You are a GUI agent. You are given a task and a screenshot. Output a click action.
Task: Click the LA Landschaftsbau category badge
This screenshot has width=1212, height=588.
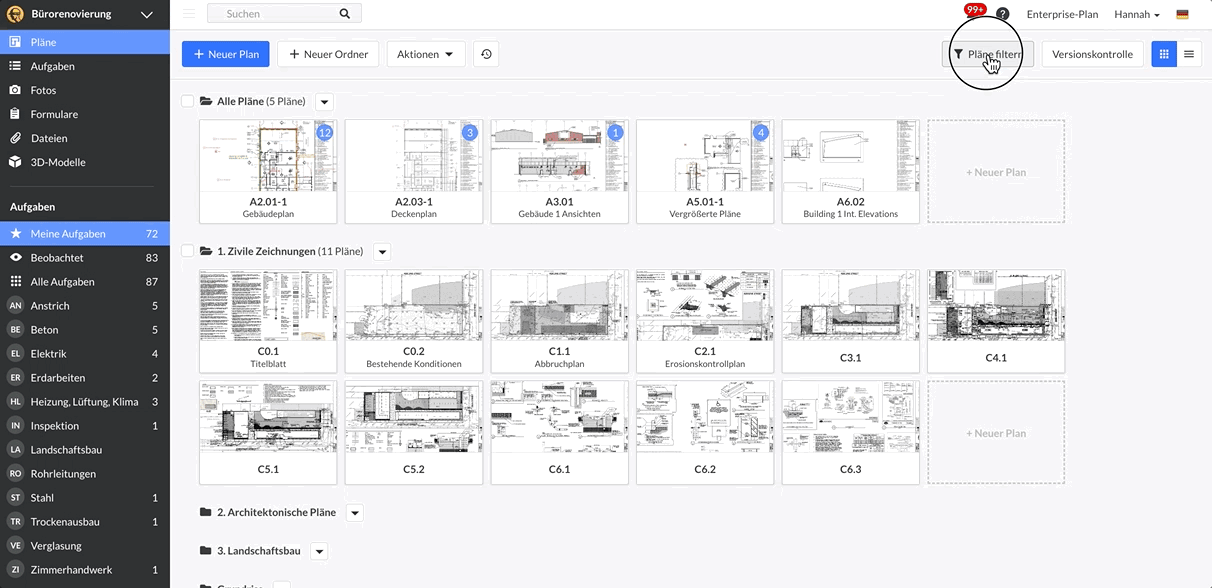click(15, 450)
